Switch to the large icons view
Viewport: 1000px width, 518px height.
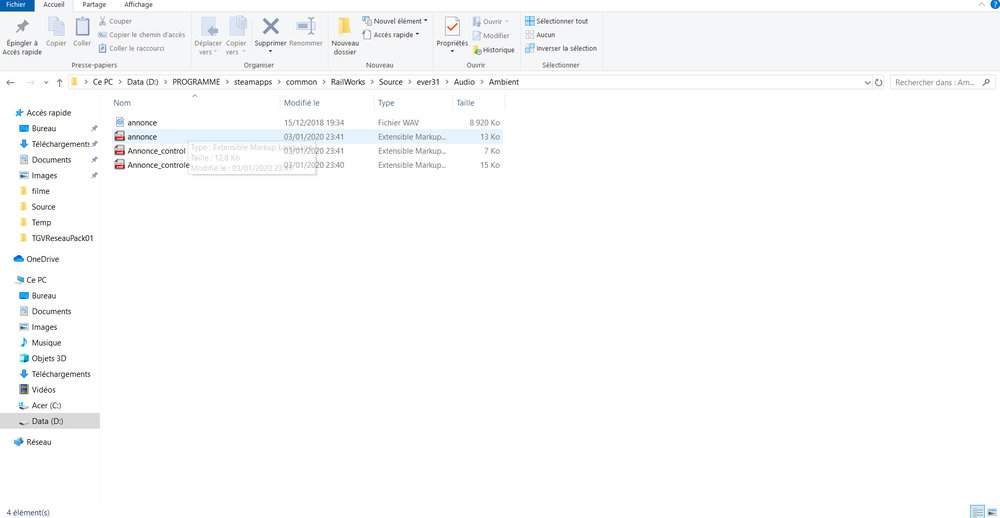coord(992,512)
